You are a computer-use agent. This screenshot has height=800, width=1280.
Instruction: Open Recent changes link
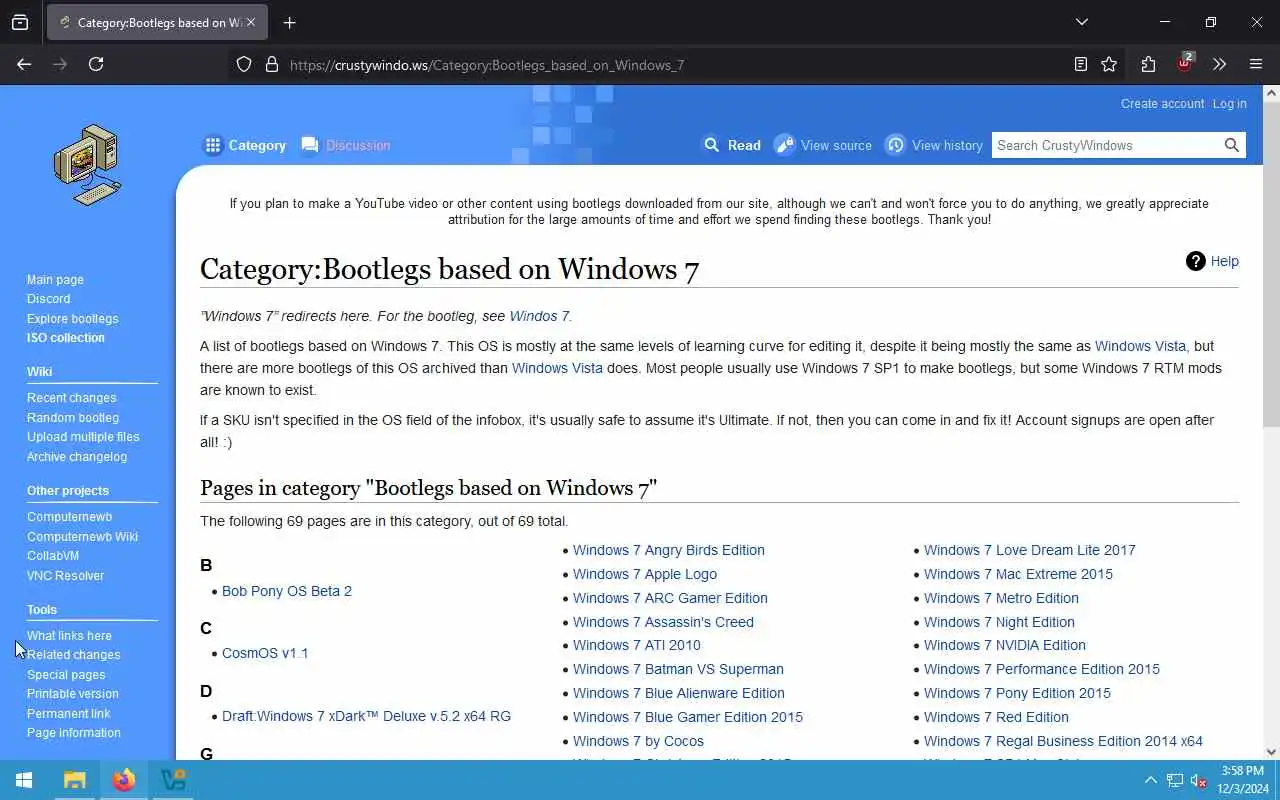pos(71,398)
